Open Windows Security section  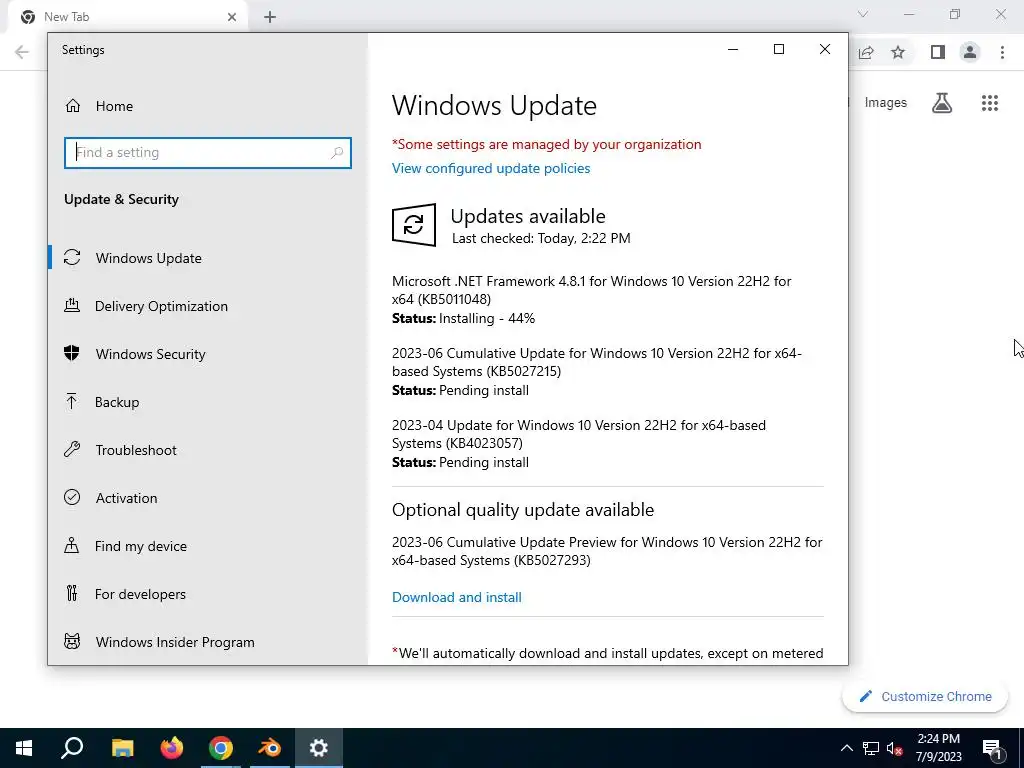pyautogui.click(x=150, y=354)
